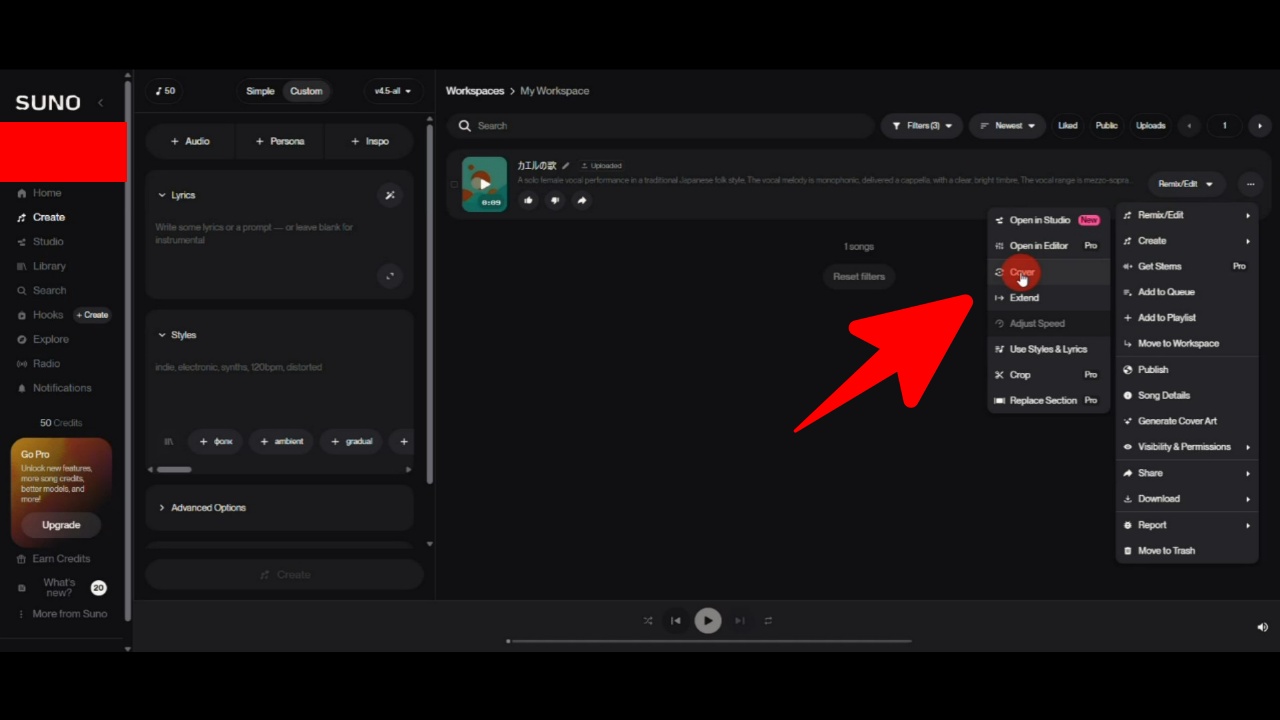This screenshot has width=1280, height=720.
Task: Click the share arrow icon on the song
Action: pyautogui.click(x=581, y=200)
